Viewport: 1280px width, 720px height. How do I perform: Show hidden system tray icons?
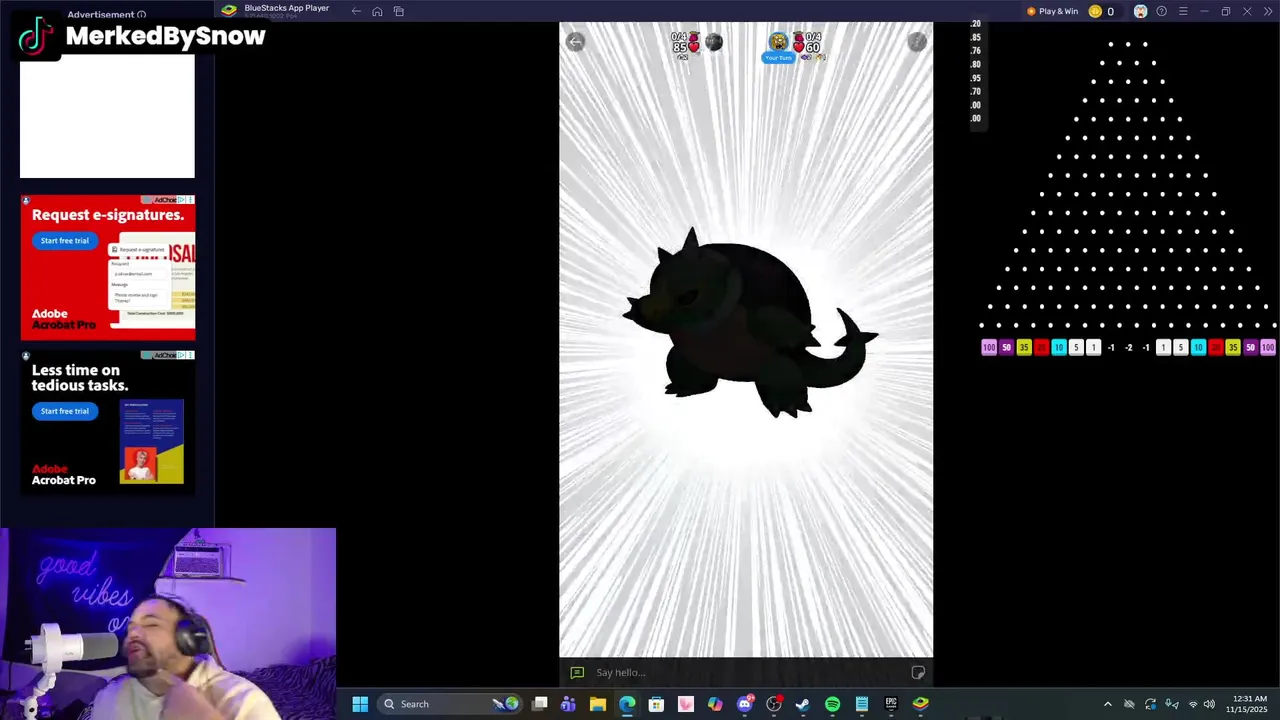[x=1107, y=704]
